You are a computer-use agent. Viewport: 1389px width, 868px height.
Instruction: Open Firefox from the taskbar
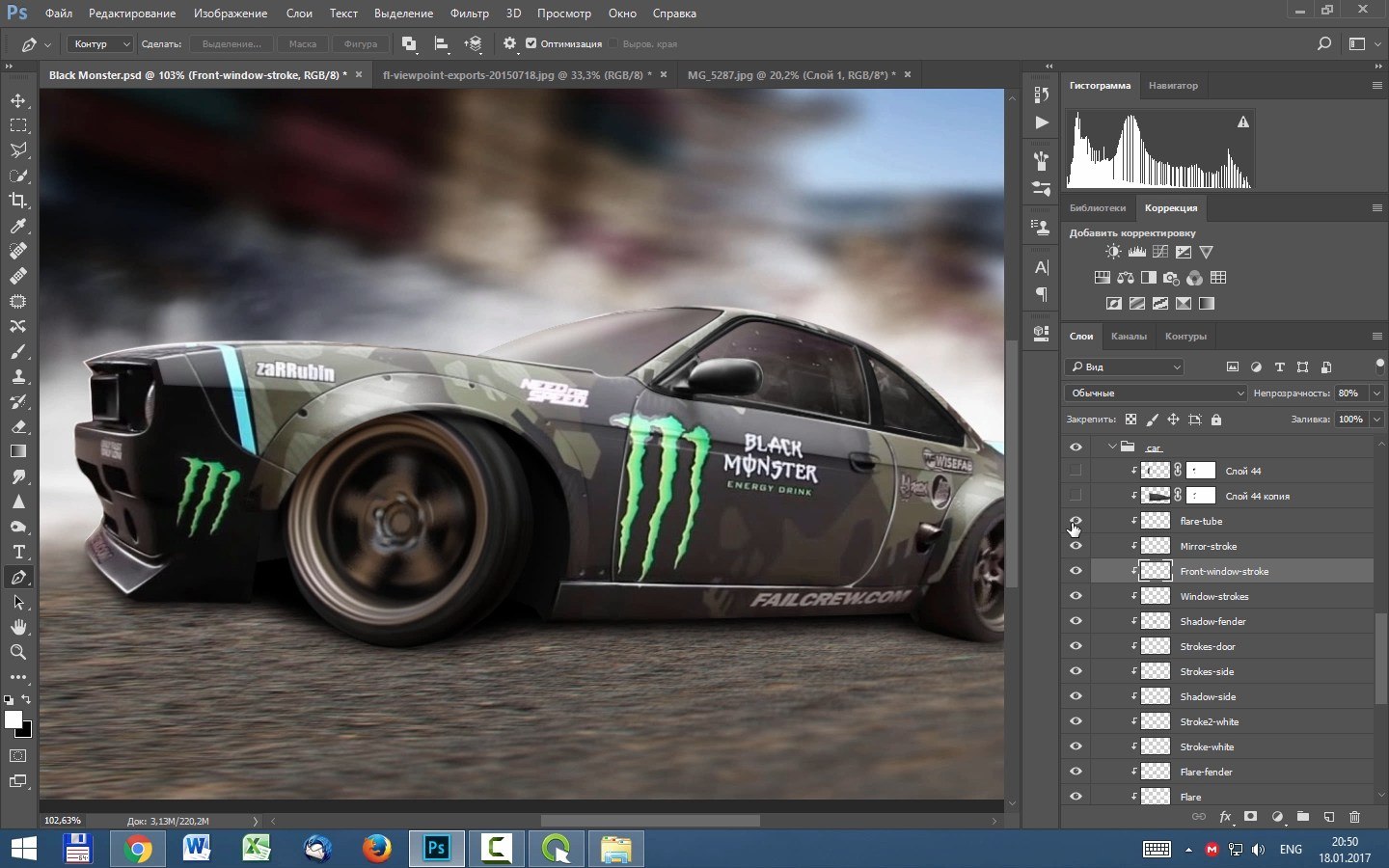[377, 849]
